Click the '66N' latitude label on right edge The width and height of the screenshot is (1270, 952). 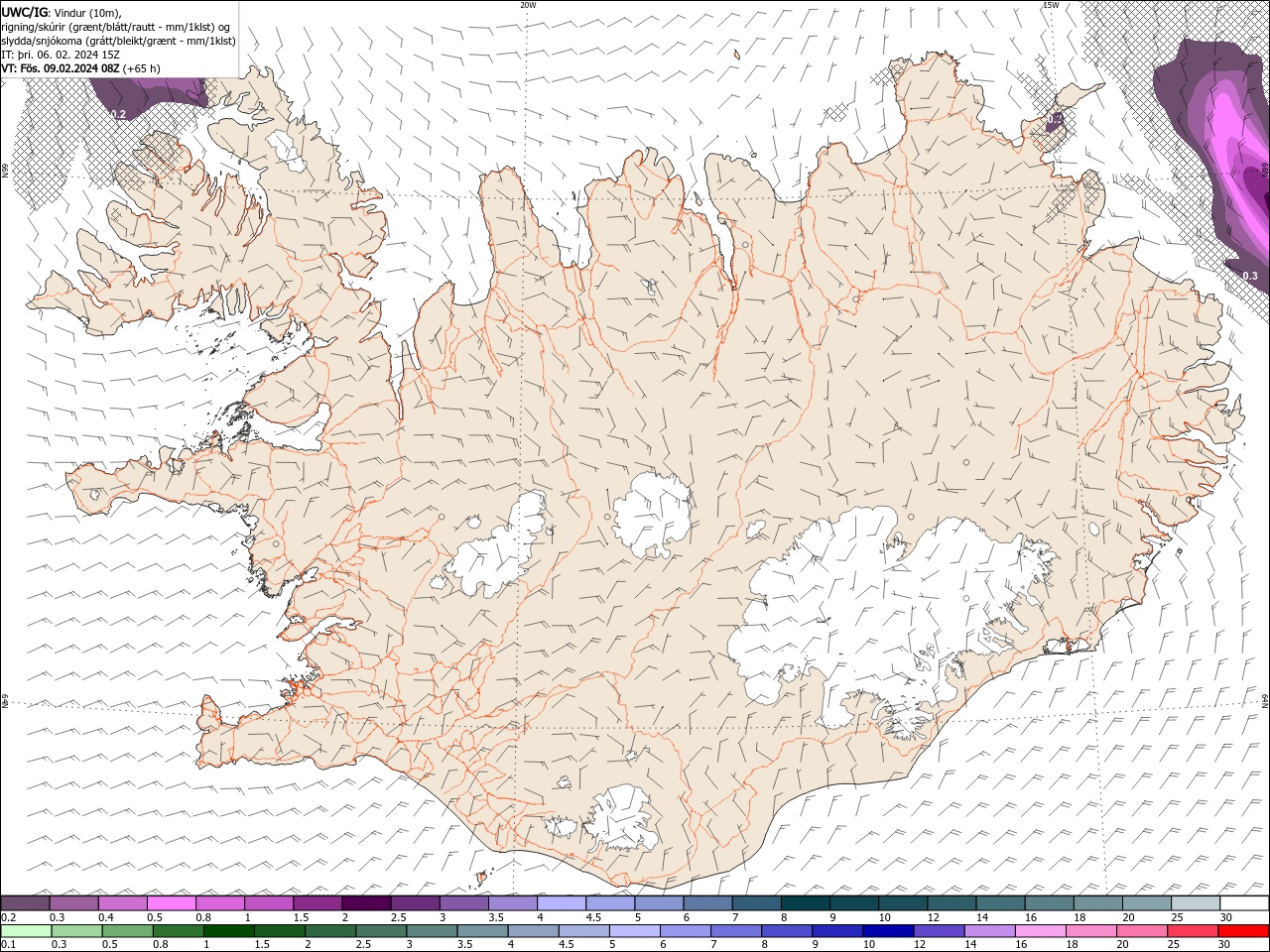1265,170
